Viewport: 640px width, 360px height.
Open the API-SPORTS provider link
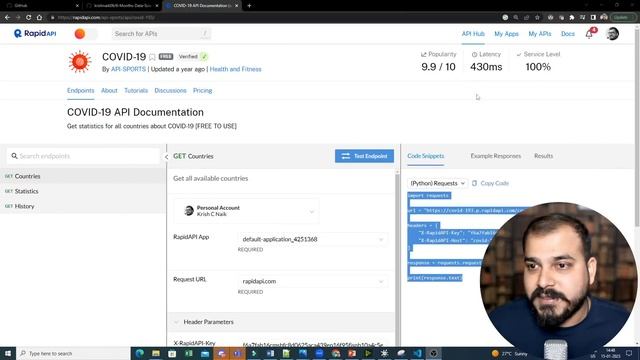[x=128, y=69]
